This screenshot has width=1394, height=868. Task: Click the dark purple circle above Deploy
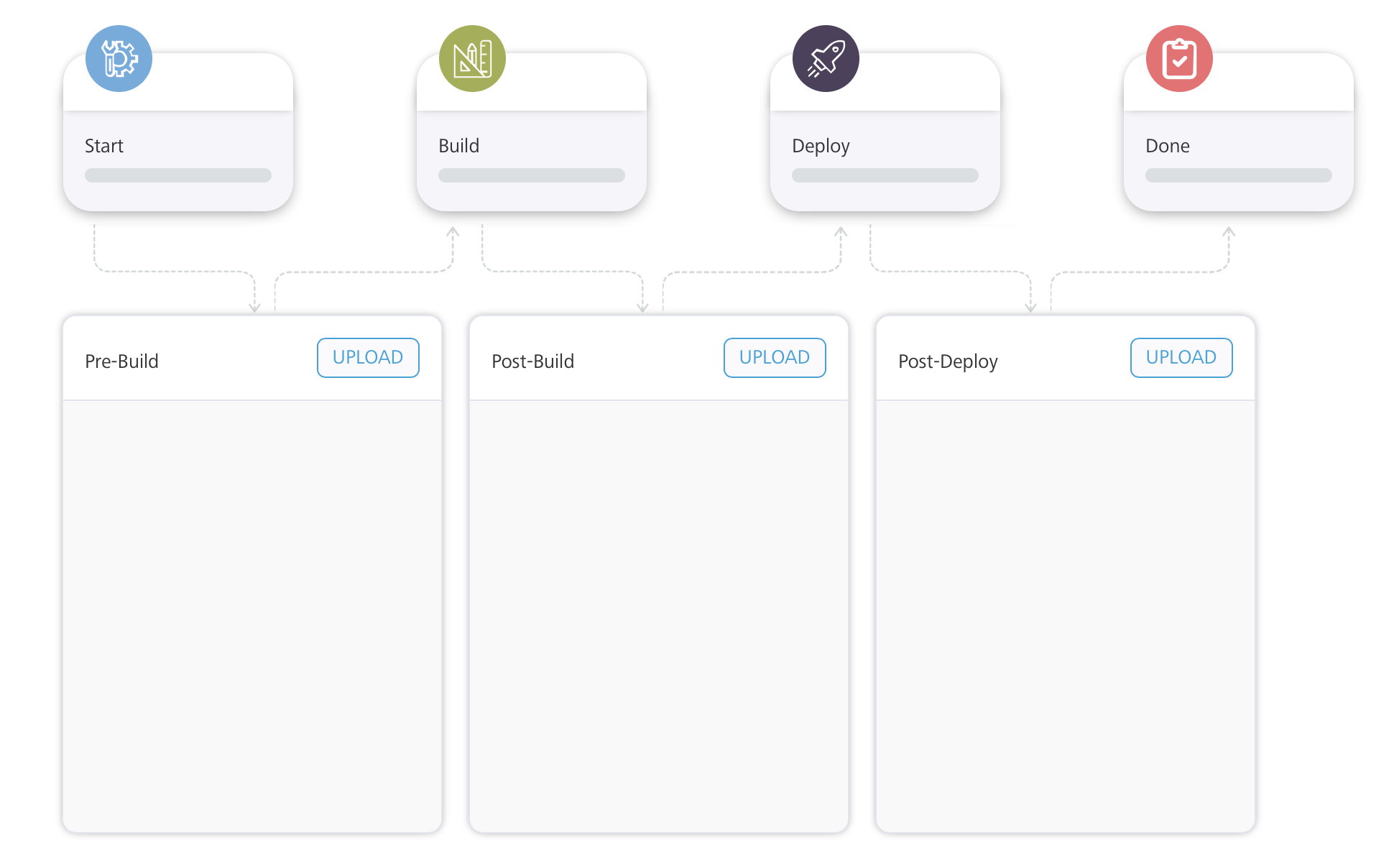pos(824,59)
